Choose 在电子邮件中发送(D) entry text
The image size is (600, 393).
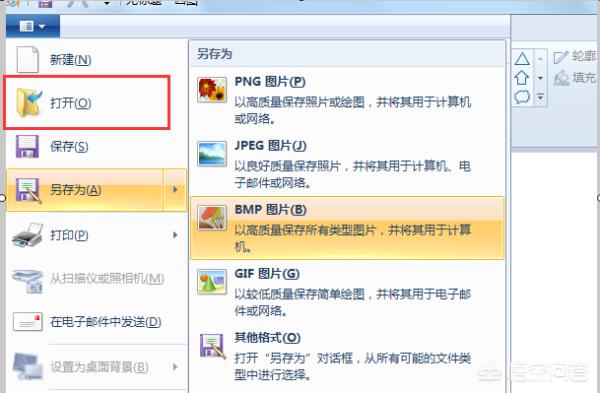tap(106, 322)
